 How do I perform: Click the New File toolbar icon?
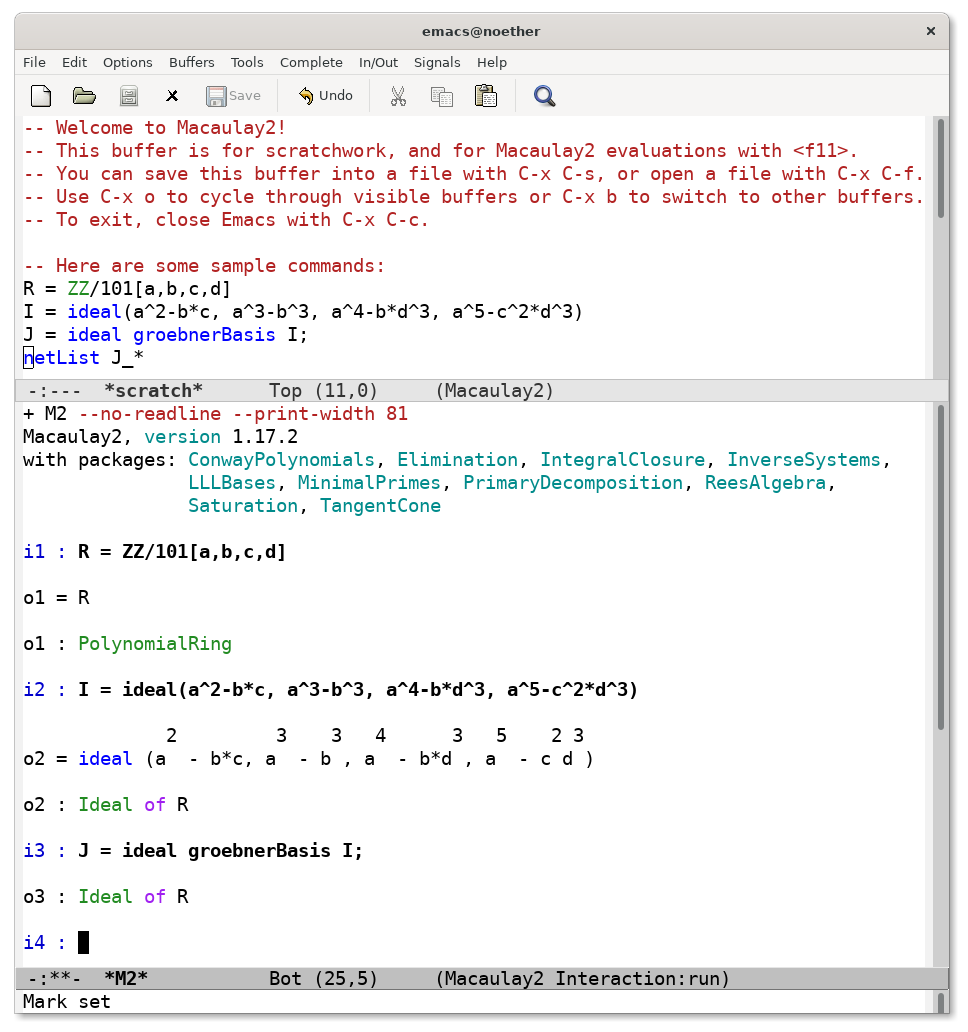tap(41, 96)
